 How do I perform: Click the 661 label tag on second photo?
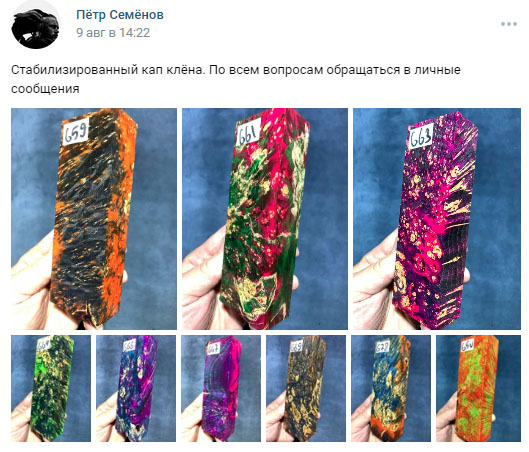pyautogui.click(x=249, y=132)
